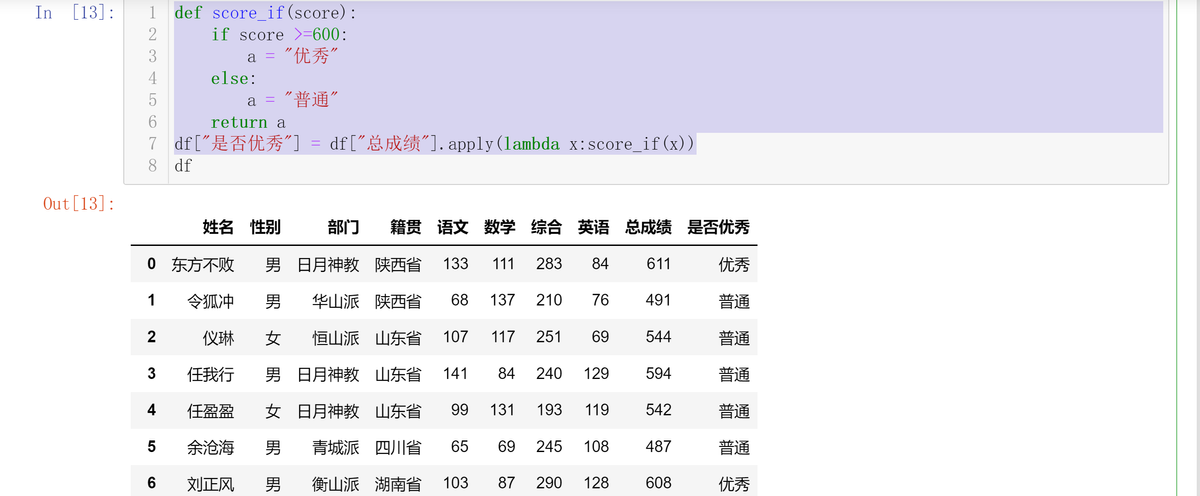Screen dimensions: 1200x496
Task: Click the final 'df' code line
Action: pos(183,166)
